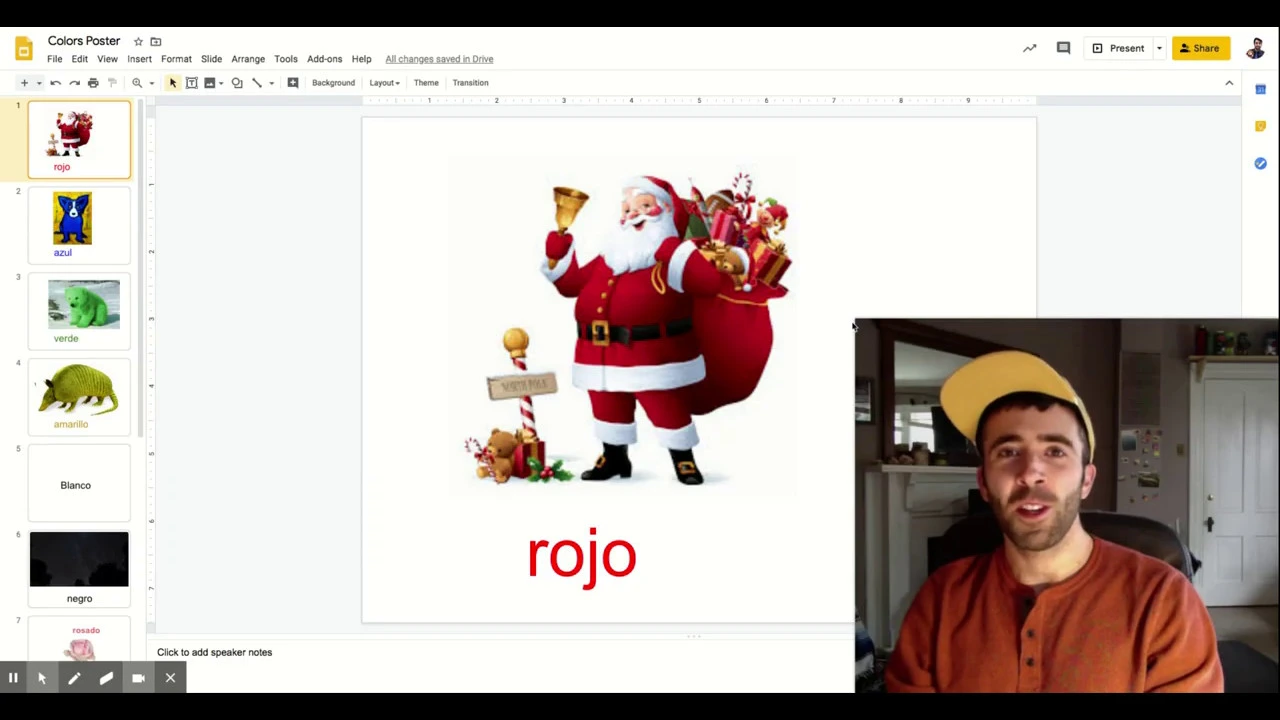Click the Transition button

(x=470, y=83)
